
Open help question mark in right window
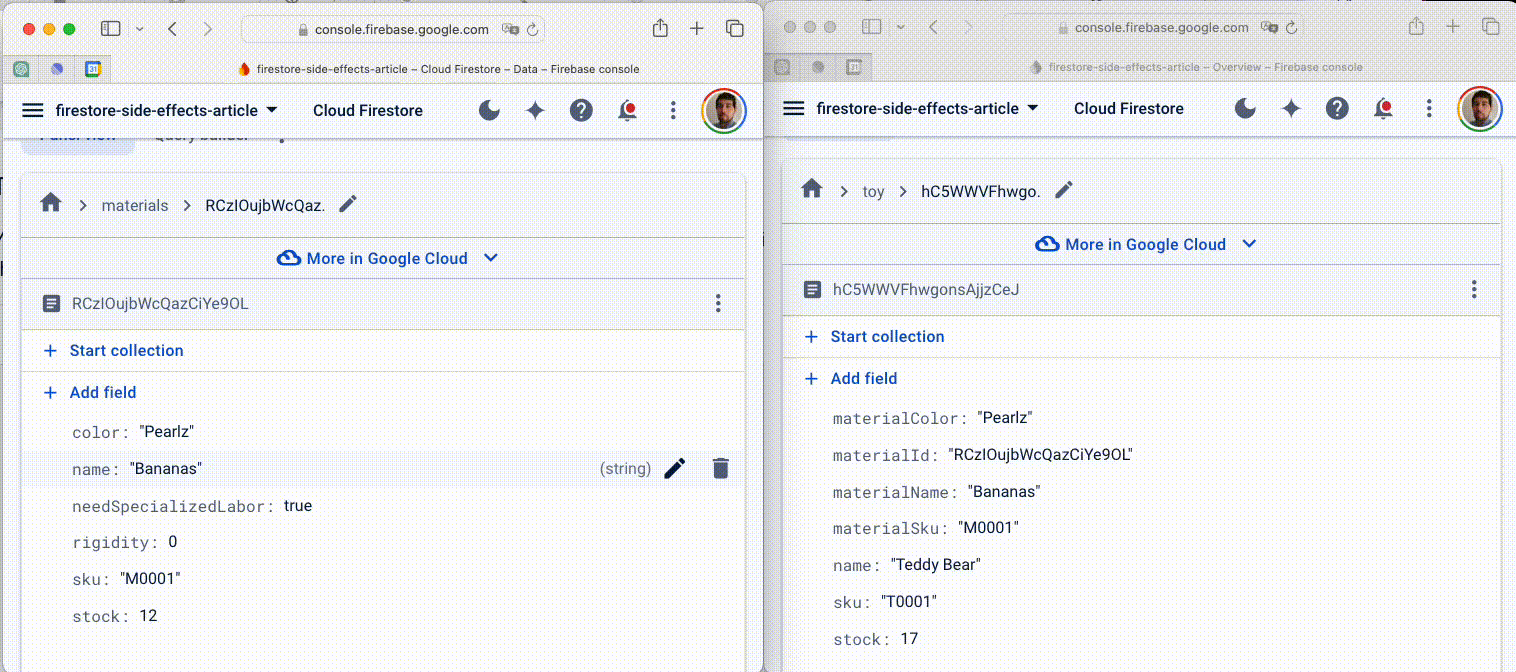(1337, 108)
